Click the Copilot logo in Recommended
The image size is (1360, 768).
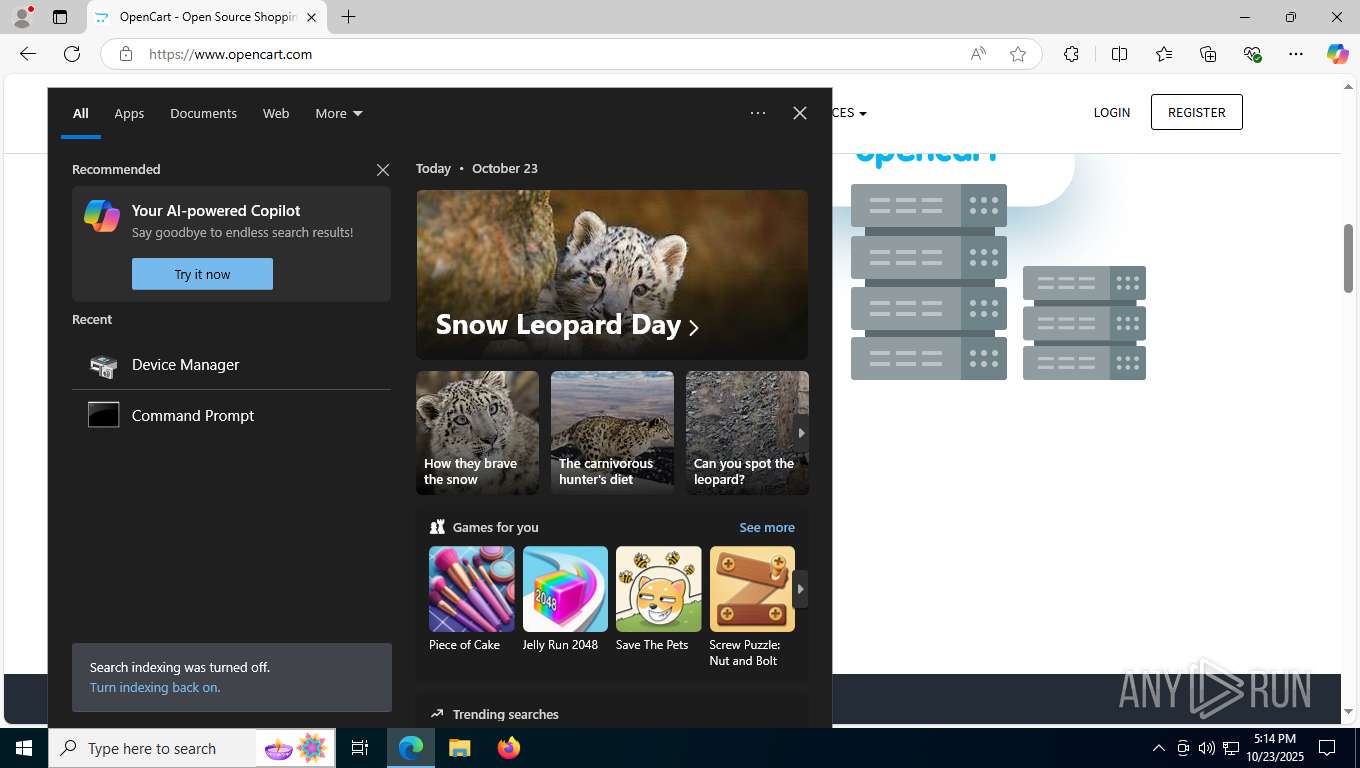pos(102,216)
